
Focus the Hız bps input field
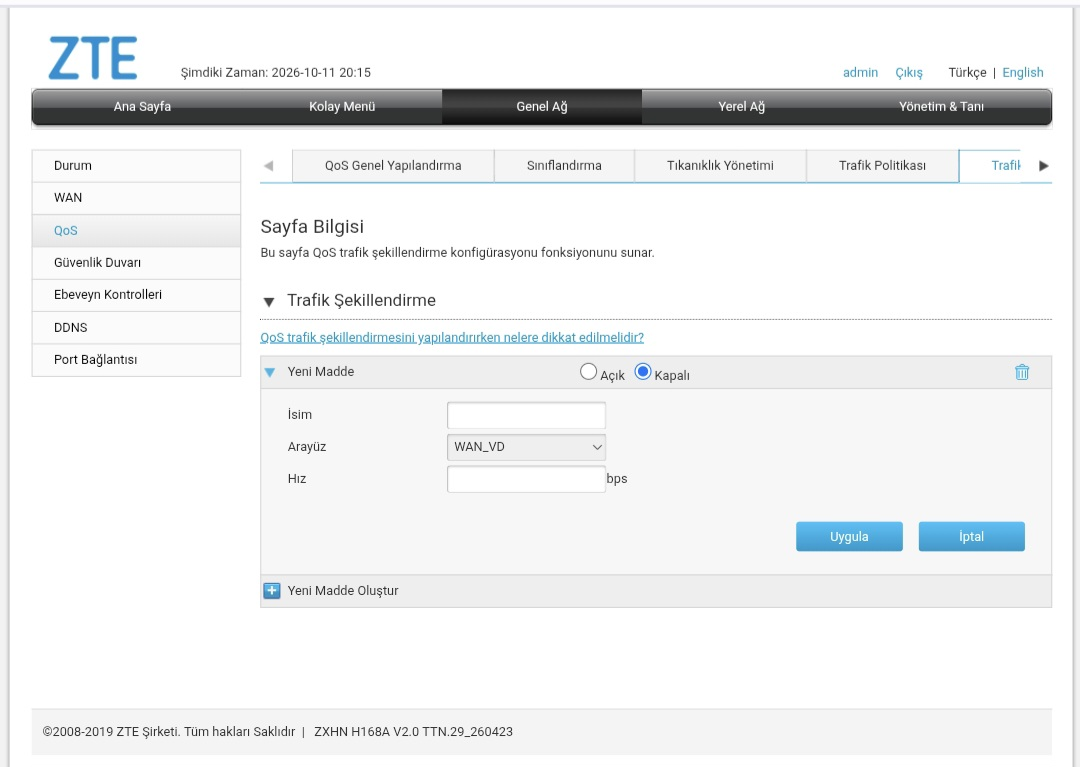point(526,479)
